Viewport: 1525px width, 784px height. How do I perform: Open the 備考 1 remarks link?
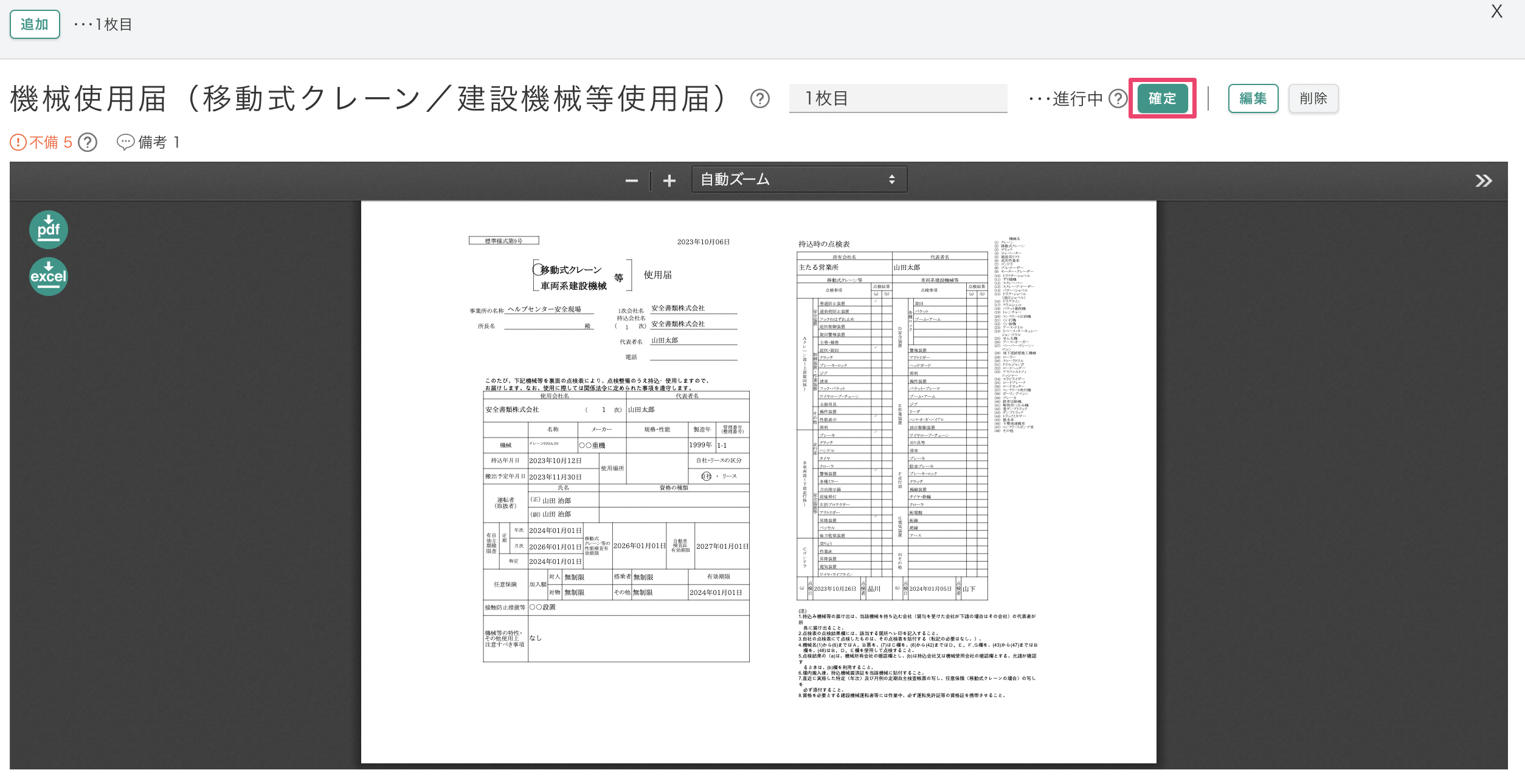(x=158, y=142)
